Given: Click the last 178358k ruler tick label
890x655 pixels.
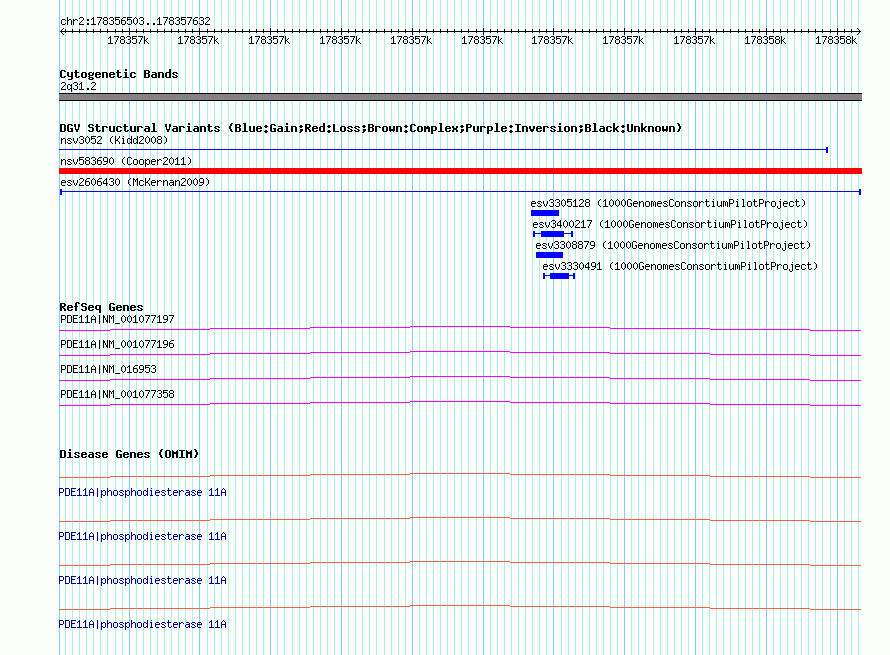Looking at the screenshot, I should tap(836, 40).
